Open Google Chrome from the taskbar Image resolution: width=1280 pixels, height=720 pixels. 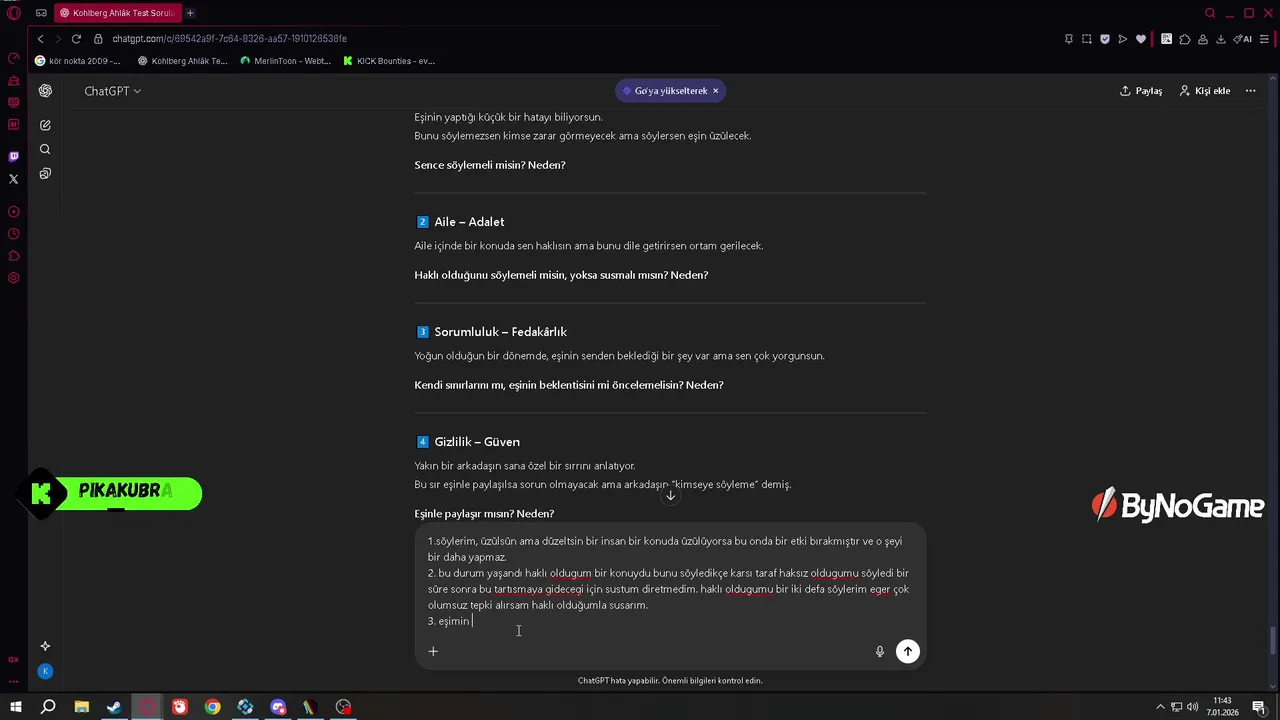click(212, 707)
